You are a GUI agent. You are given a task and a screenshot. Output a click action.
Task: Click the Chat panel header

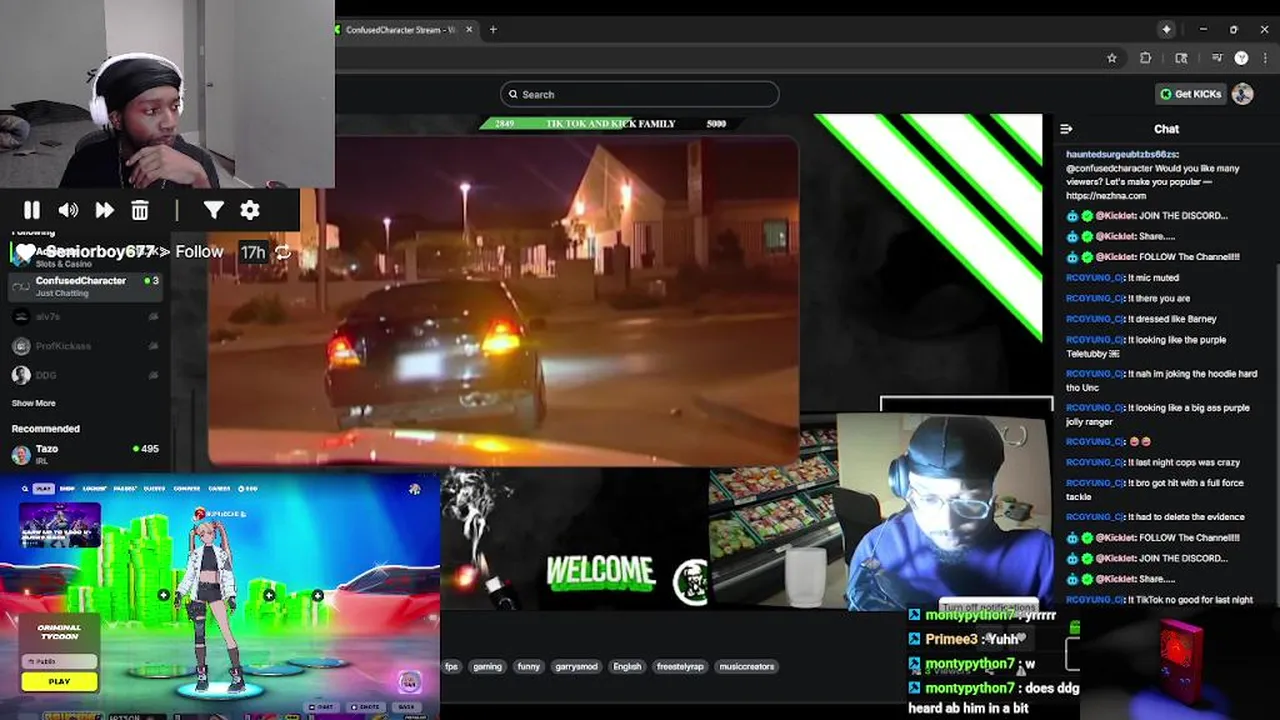[1166, 129]
